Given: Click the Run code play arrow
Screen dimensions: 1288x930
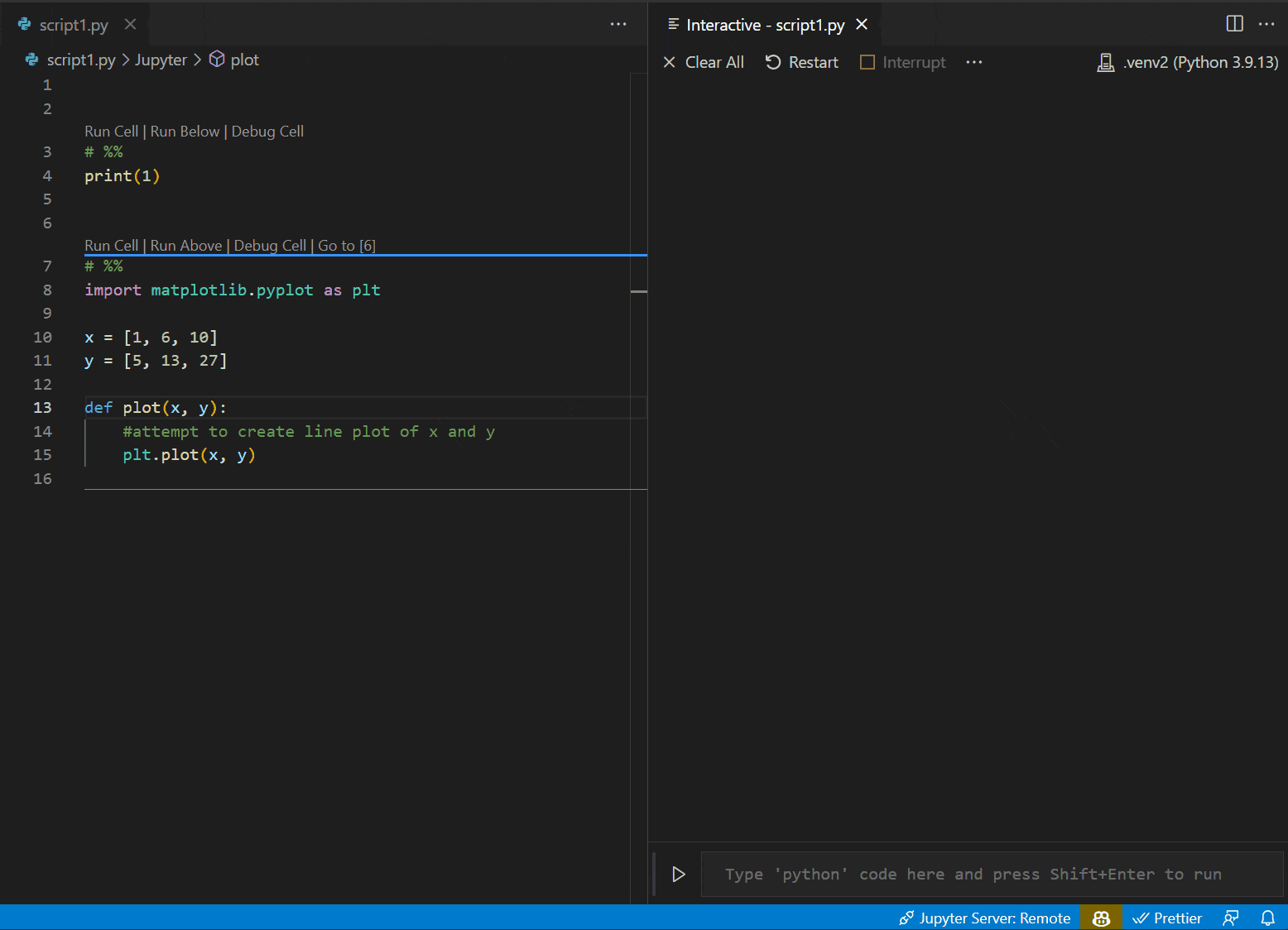Looking at the screenshot, I should pos(679,874).
